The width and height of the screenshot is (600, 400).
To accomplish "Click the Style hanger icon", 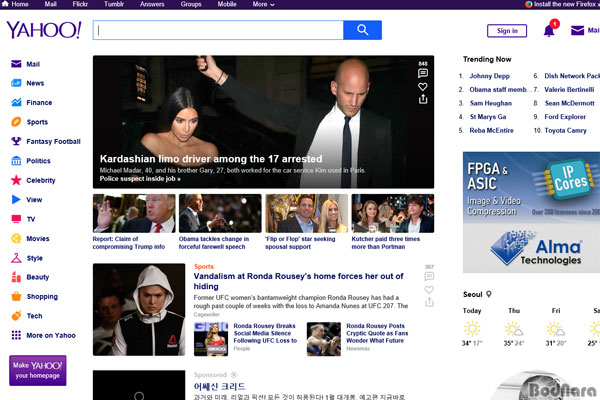I will (16, 258).
